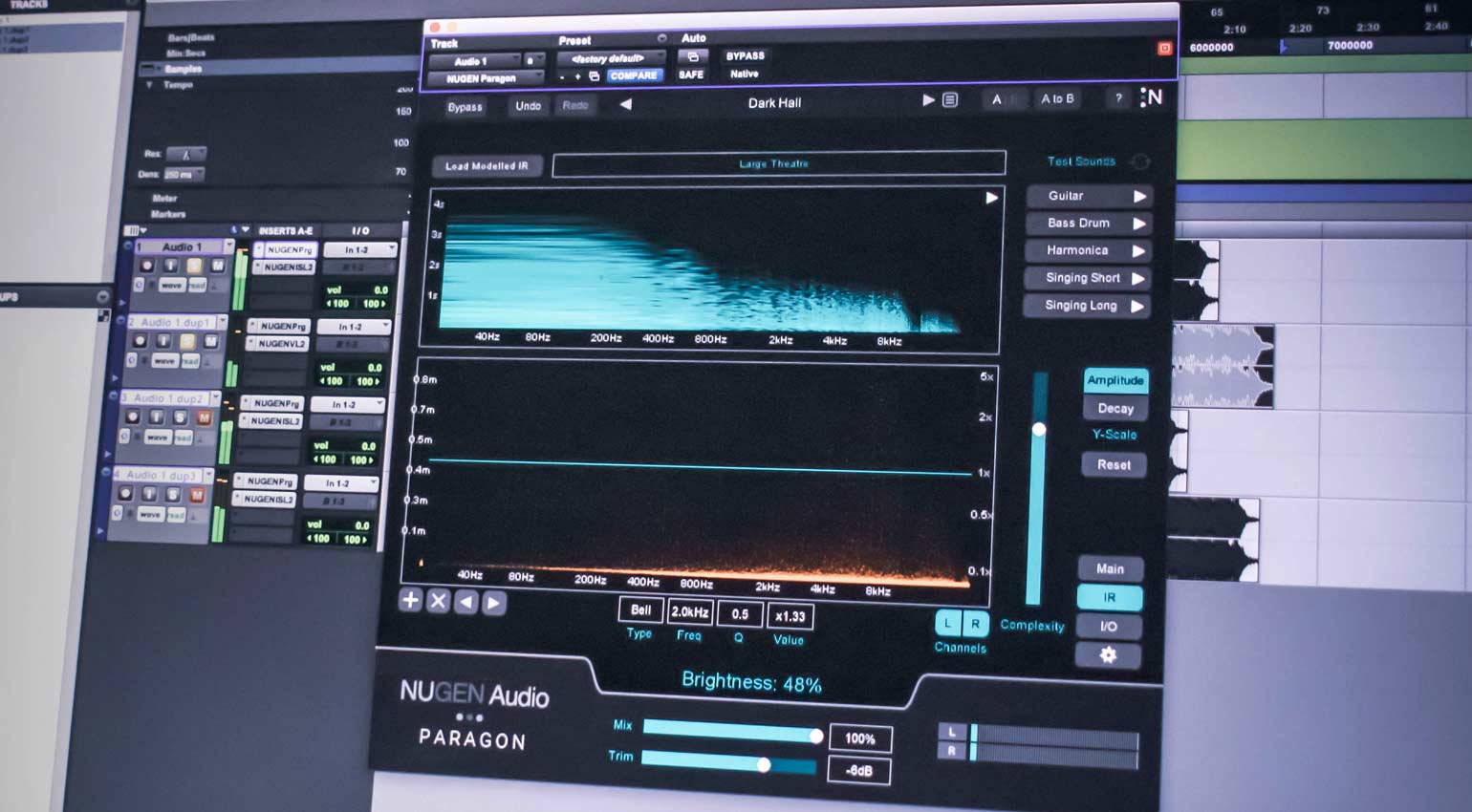Open insert position 'a' dropdown
Viewport: 1472px width, 812px height.
(532, 61)
